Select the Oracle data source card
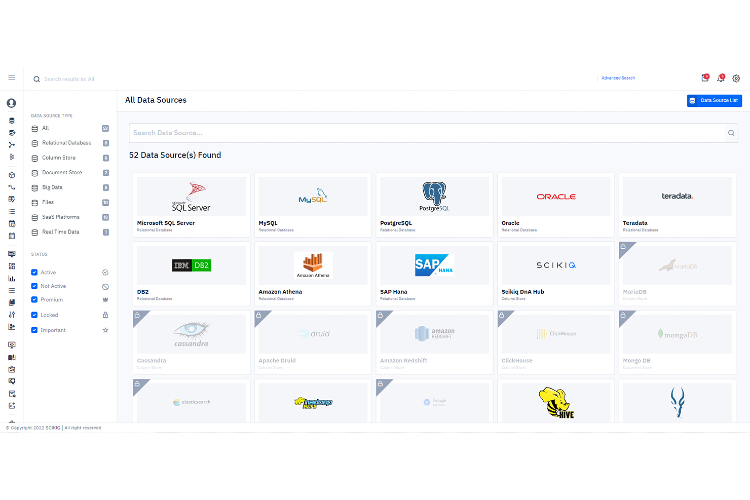The height and width of the screenshot is (500, 750). (556, 205)
